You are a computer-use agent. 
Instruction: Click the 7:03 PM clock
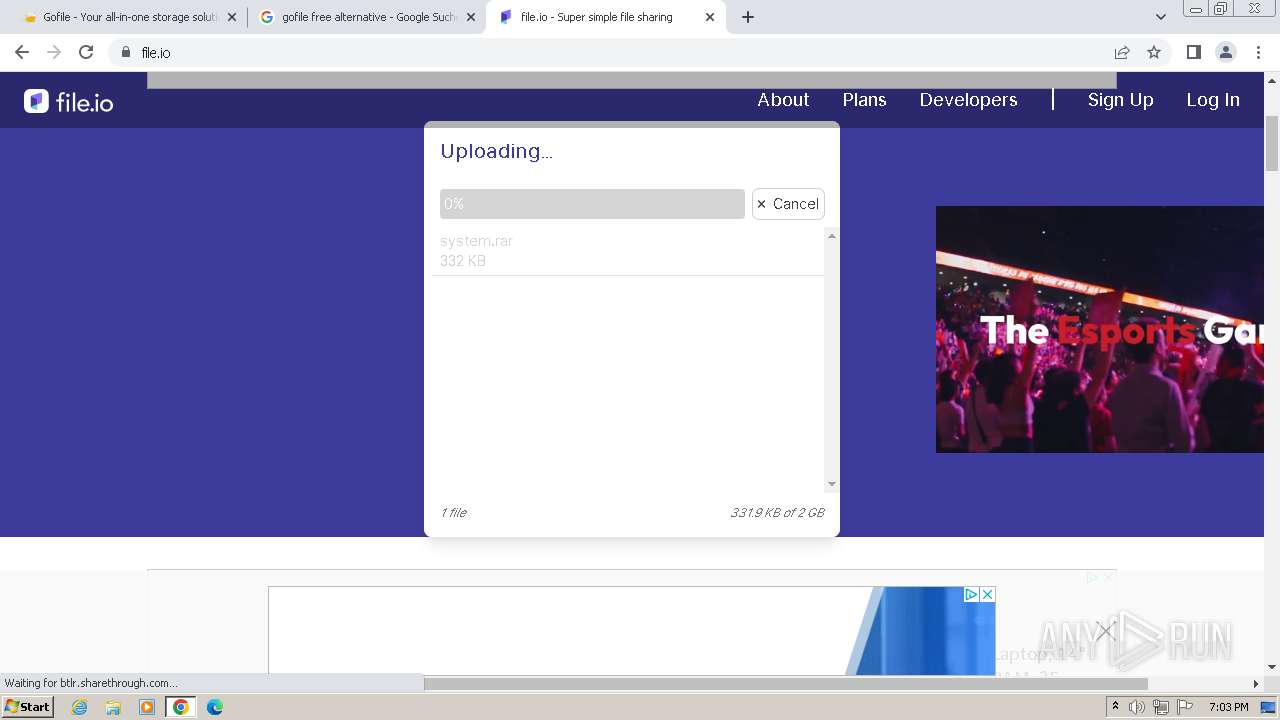pyautogui.click(x=1228, y=707)
